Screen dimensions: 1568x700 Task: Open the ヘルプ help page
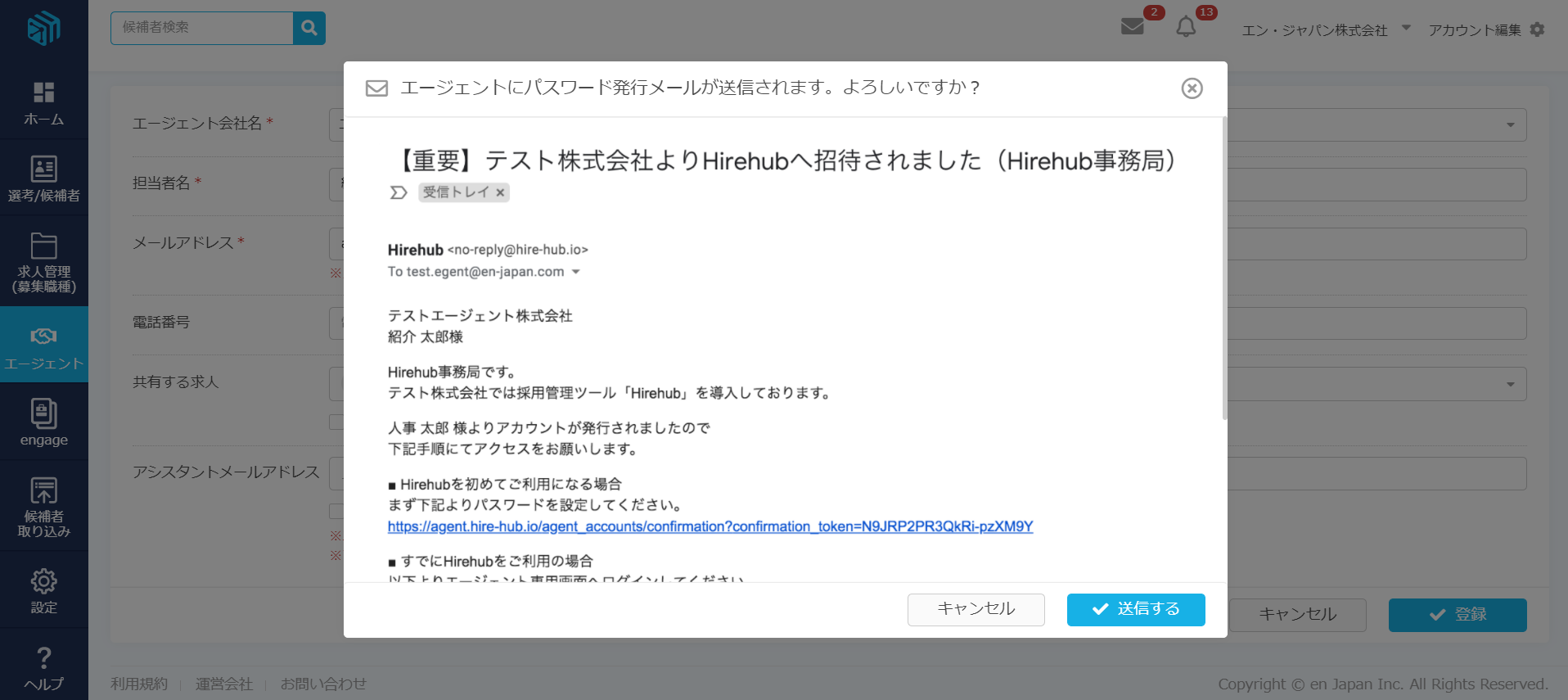43,668
